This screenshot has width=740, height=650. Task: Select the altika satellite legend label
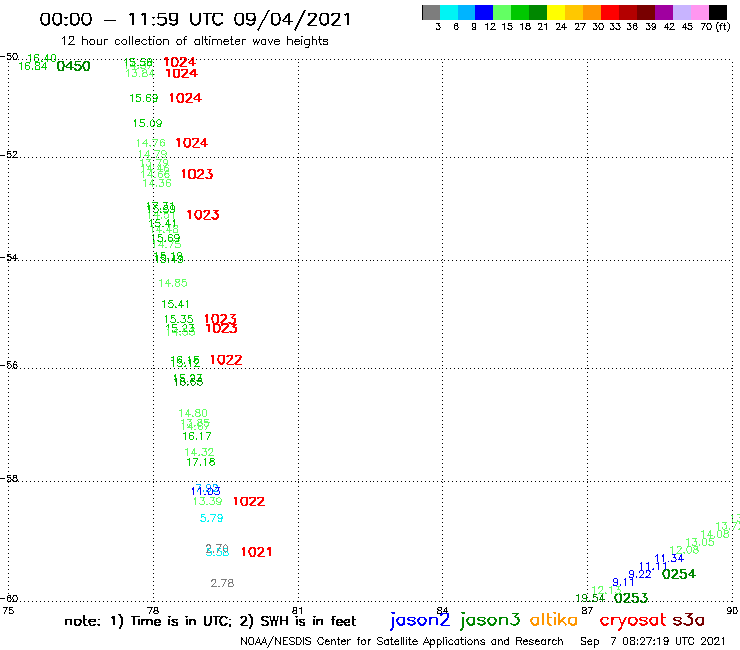tap(554, 620)
